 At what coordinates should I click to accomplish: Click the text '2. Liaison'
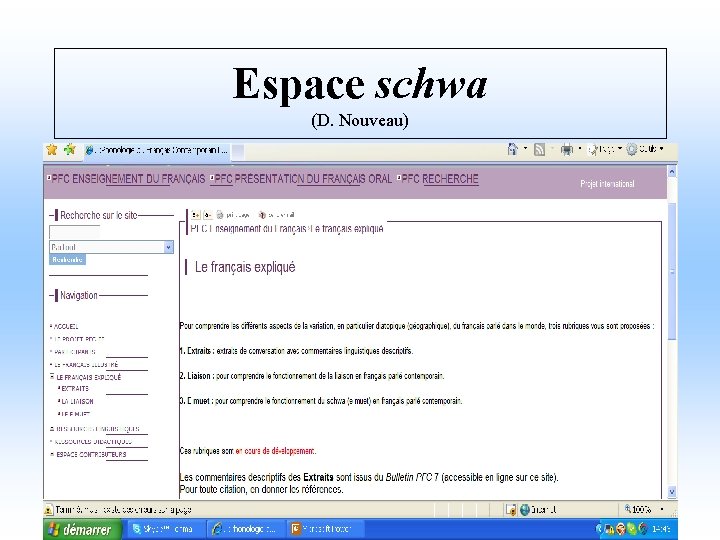coord(195,376)
